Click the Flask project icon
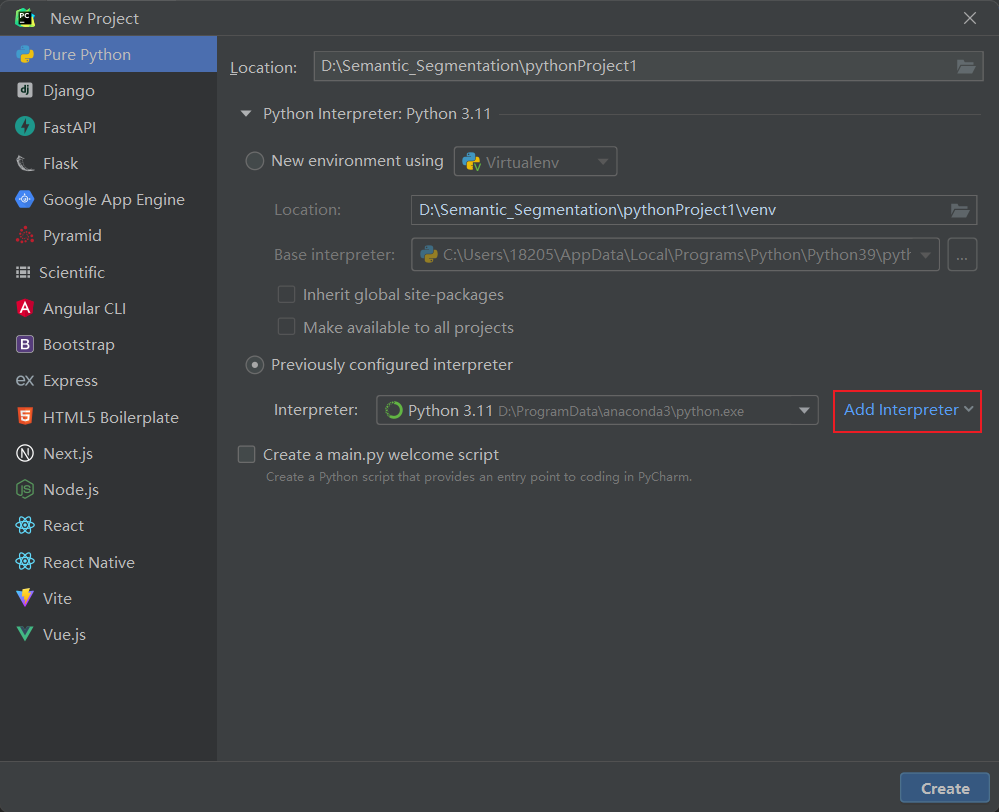 tap(25, 163)
